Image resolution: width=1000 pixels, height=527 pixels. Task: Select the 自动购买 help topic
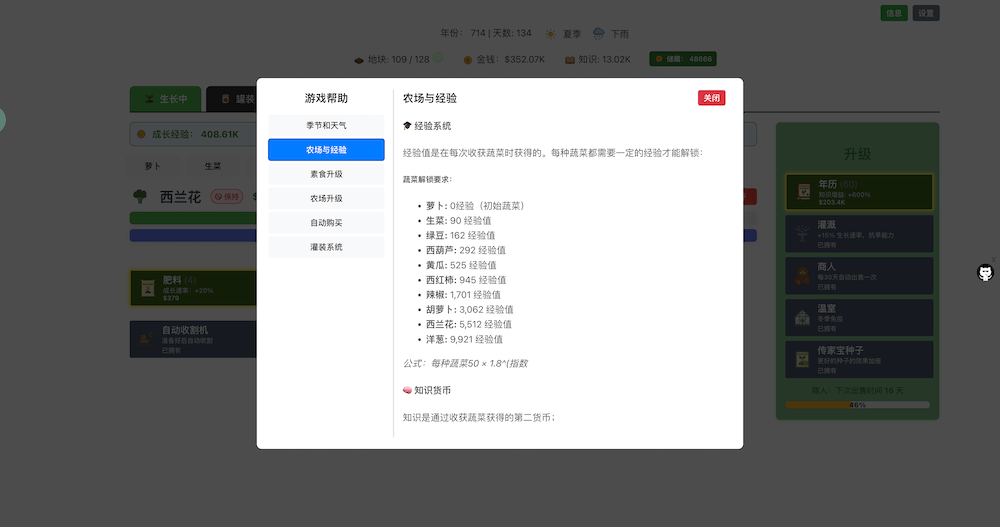tap(326, 222)
